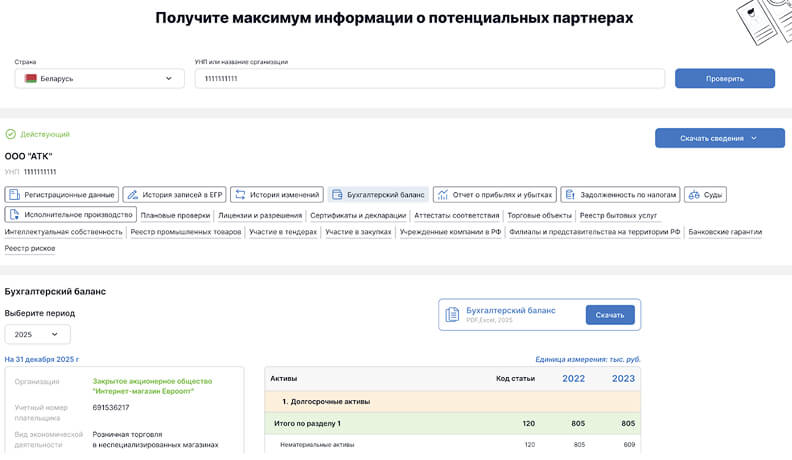Open the Страна country dropdown
The height and width of the screenshot is (460, 792).
[99, 78]
